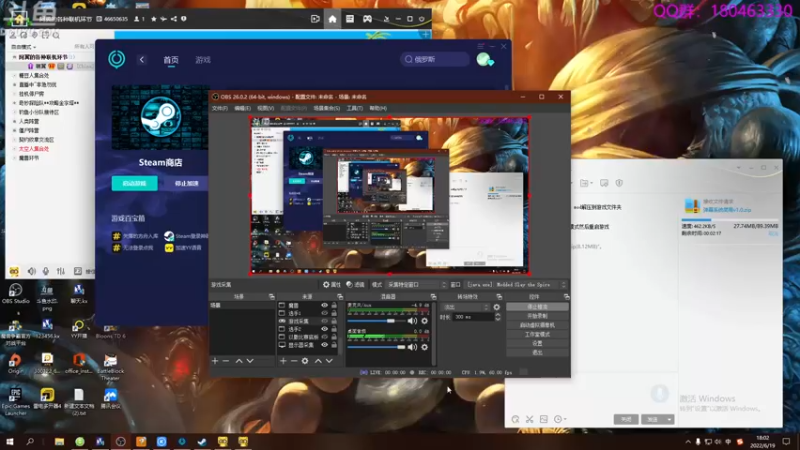Click the gamepad icon in YY top bar
Viewport: 800px width, 450px height.
click(x=367, y=19)
